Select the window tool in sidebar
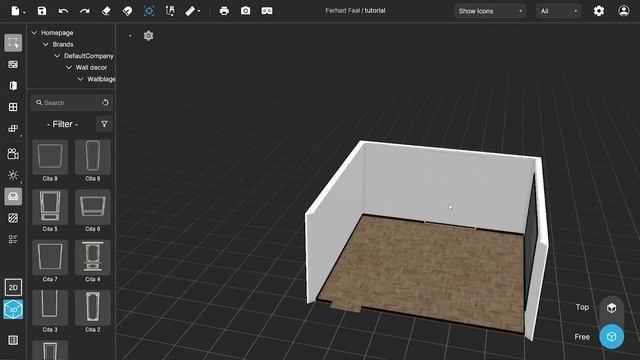The width and height of the screenshot is (640, 360). coord(13,107)
